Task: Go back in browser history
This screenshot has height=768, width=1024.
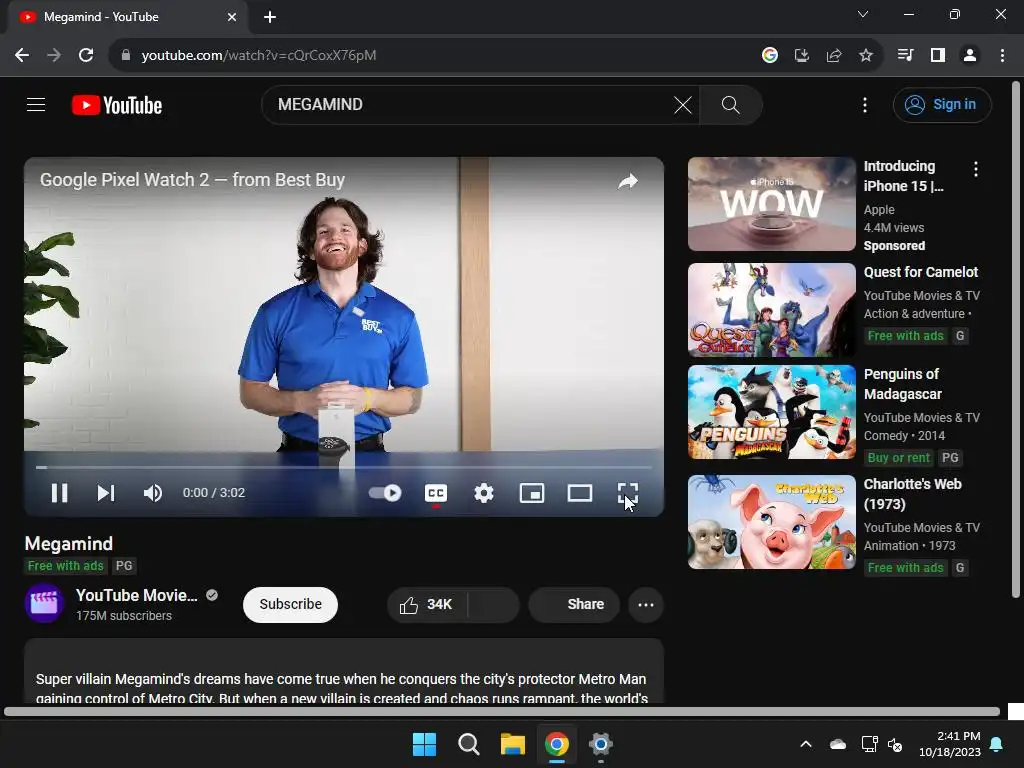Action: [x=22, y=56]
